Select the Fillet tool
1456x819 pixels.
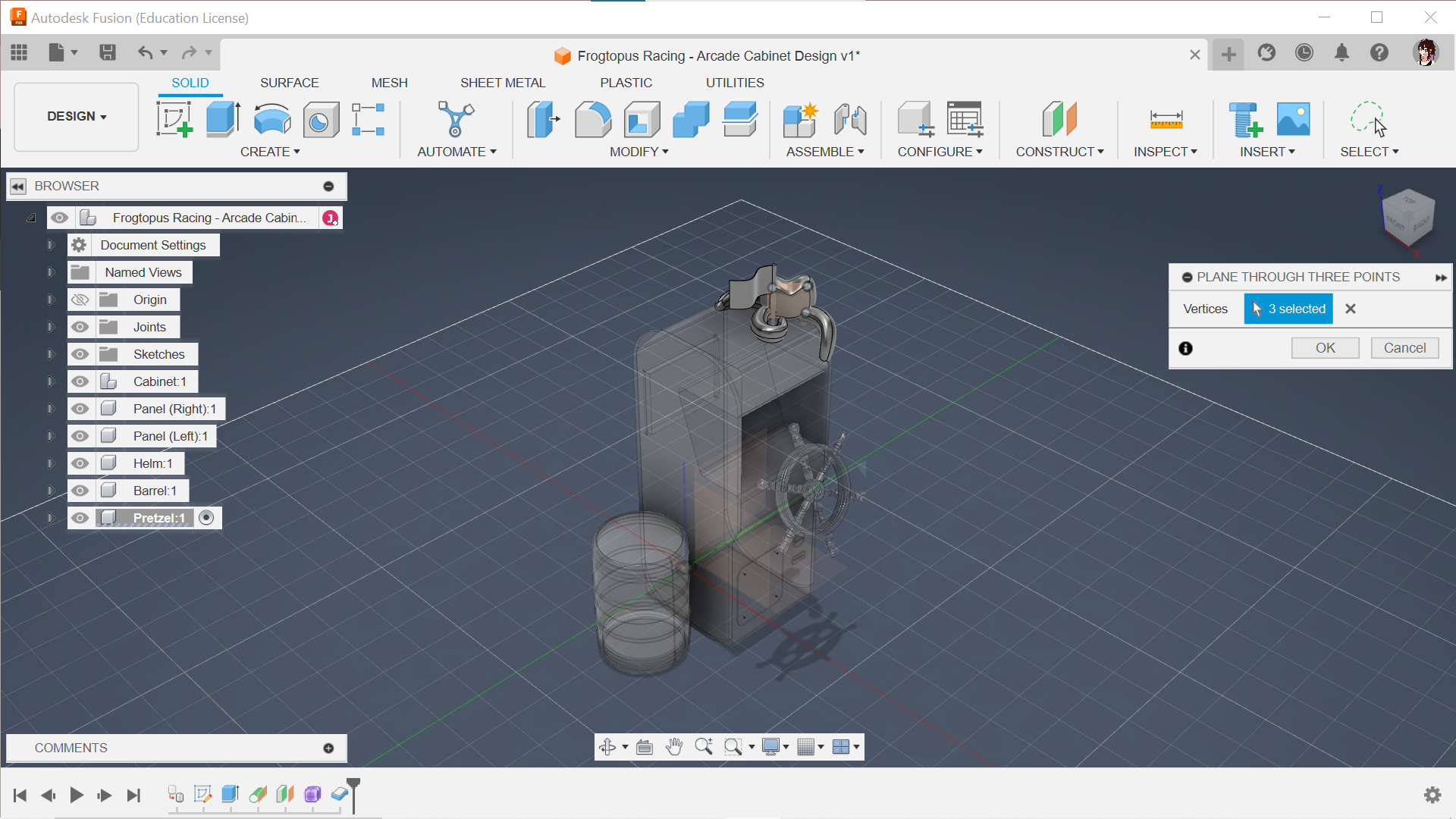tap(592, 119)
